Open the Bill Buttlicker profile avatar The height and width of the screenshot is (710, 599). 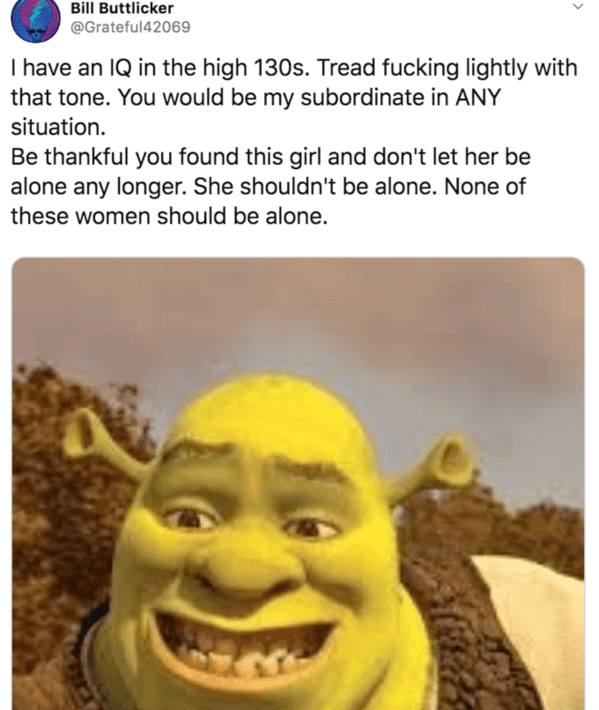pyautogui.click(x=35, y=19)
